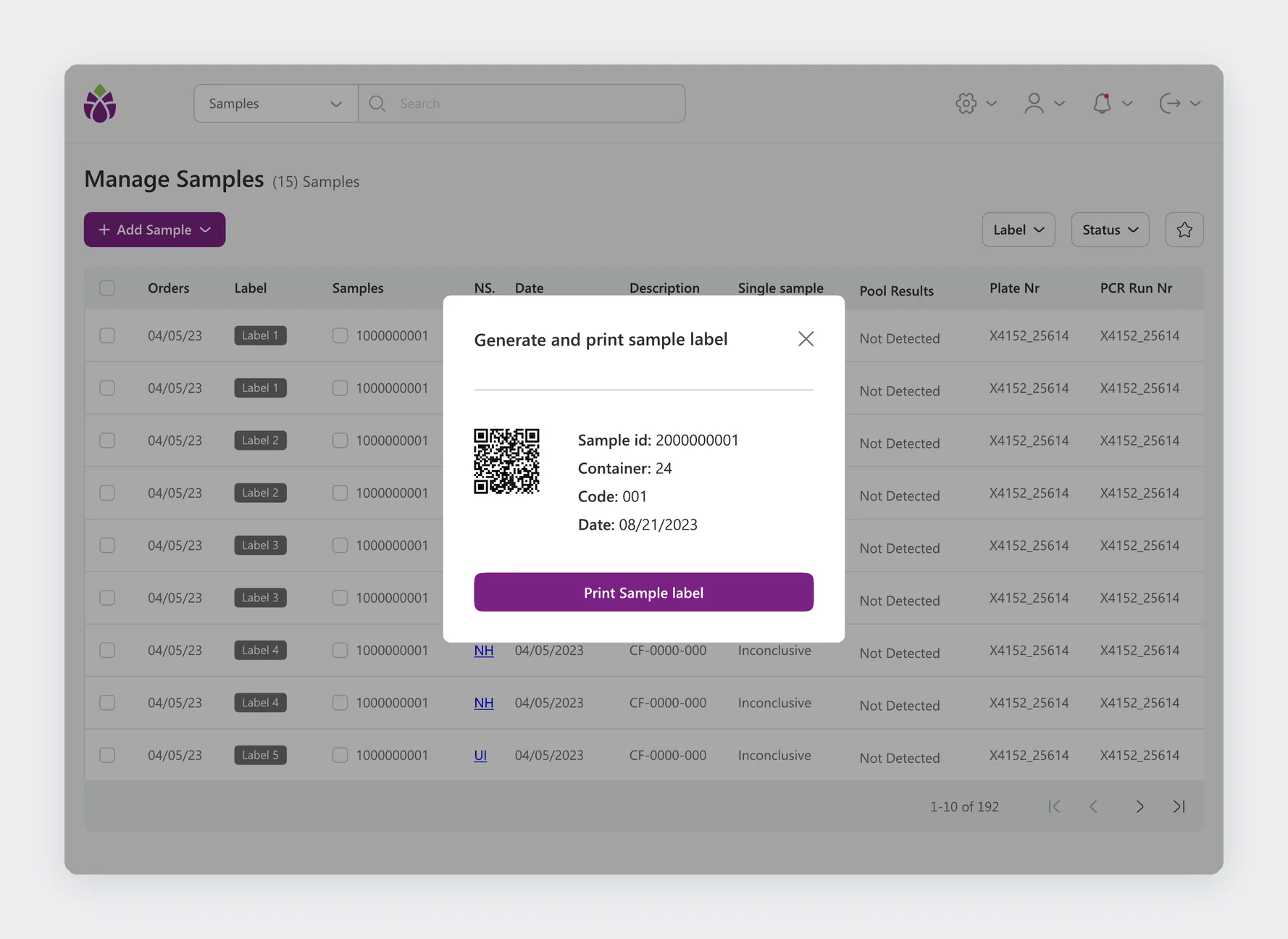Open the NH link in the first Label 4 row
The image size is (1288, 939).
click(x=484, y=650)
